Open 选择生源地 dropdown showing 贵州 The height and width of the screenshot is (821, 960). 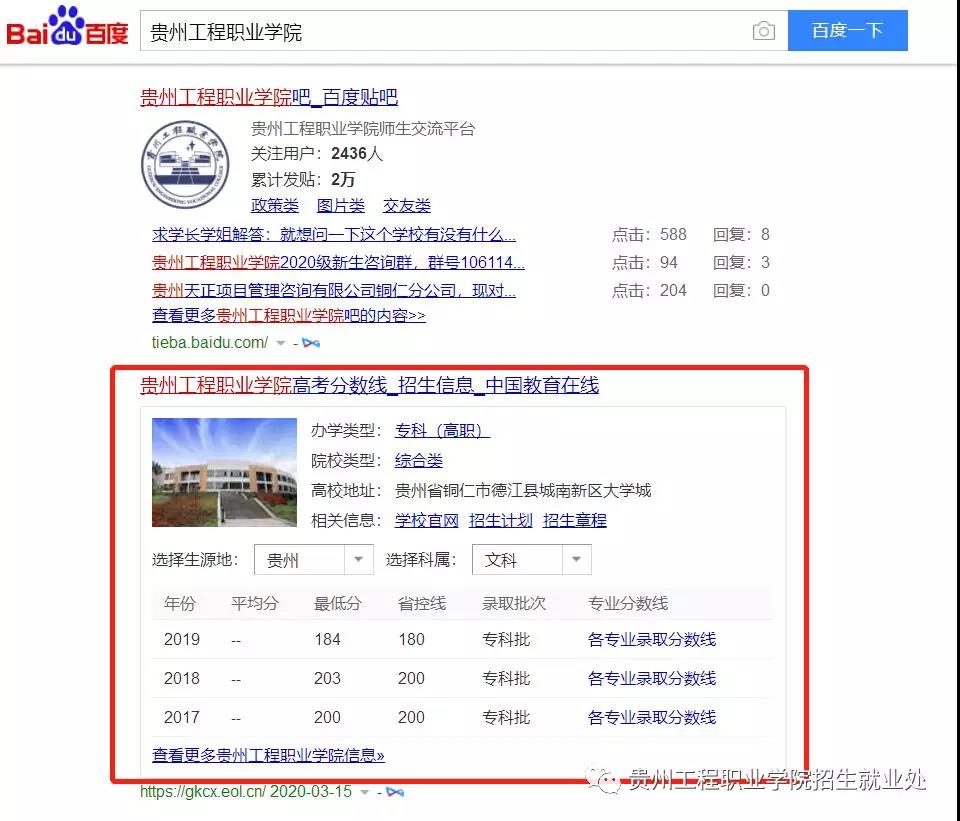click(313, 560)
